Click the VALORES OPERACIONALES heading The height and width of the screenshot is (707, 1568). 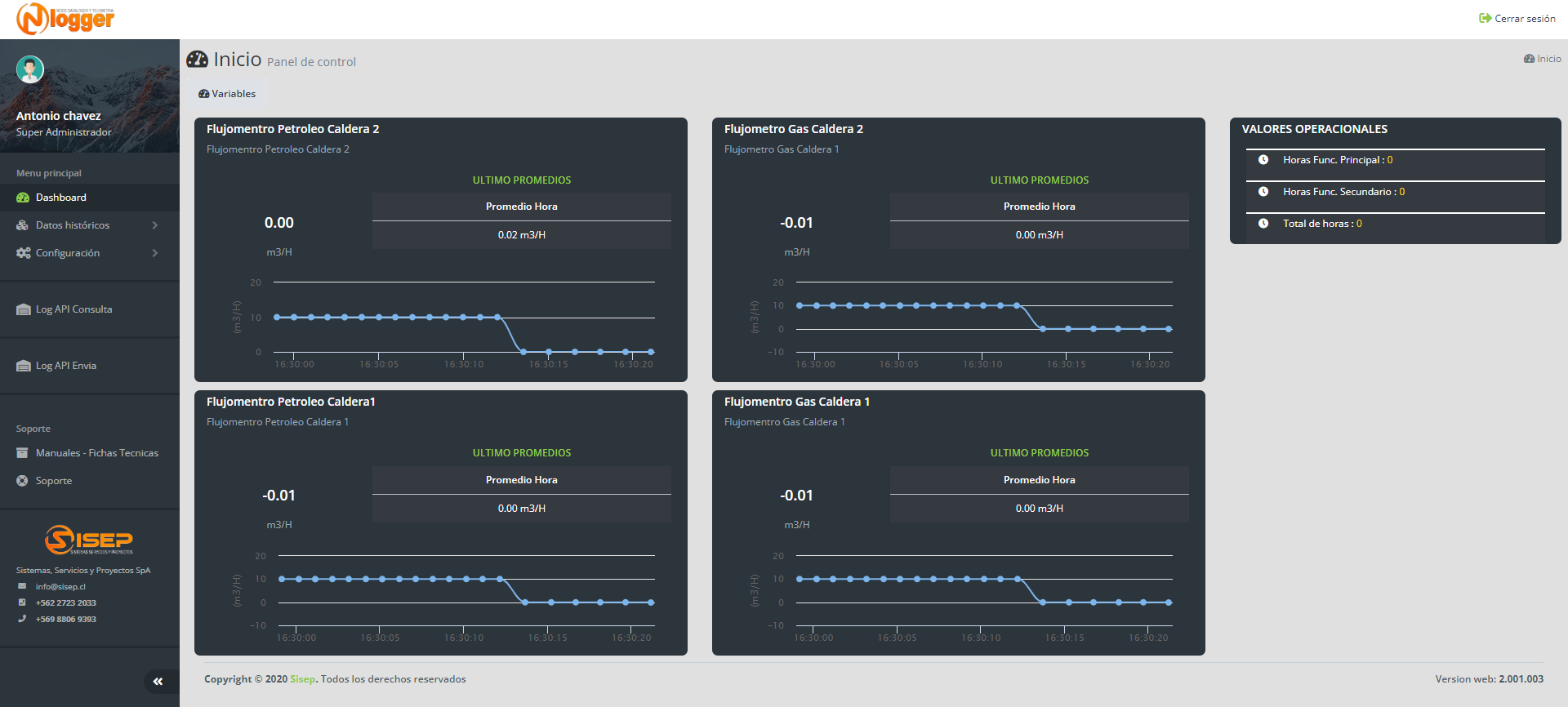pos(1314,129)
